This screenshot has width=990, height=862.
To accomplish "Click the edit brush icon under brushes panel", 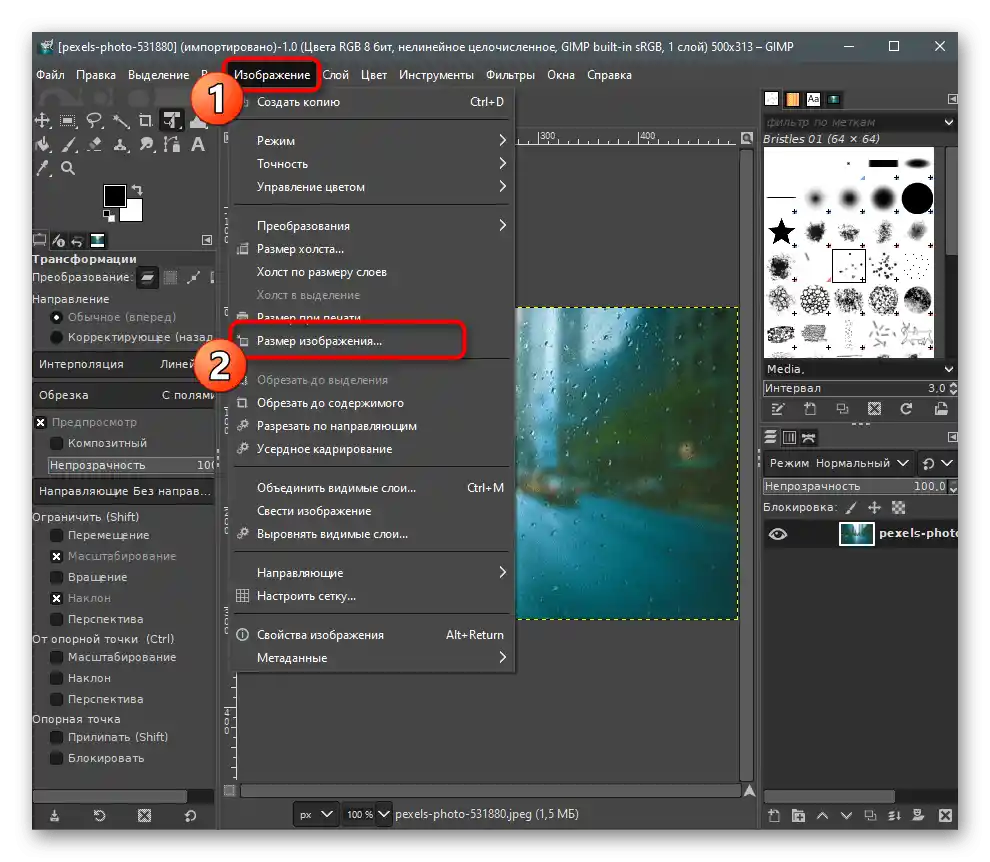I will point(777,409).
